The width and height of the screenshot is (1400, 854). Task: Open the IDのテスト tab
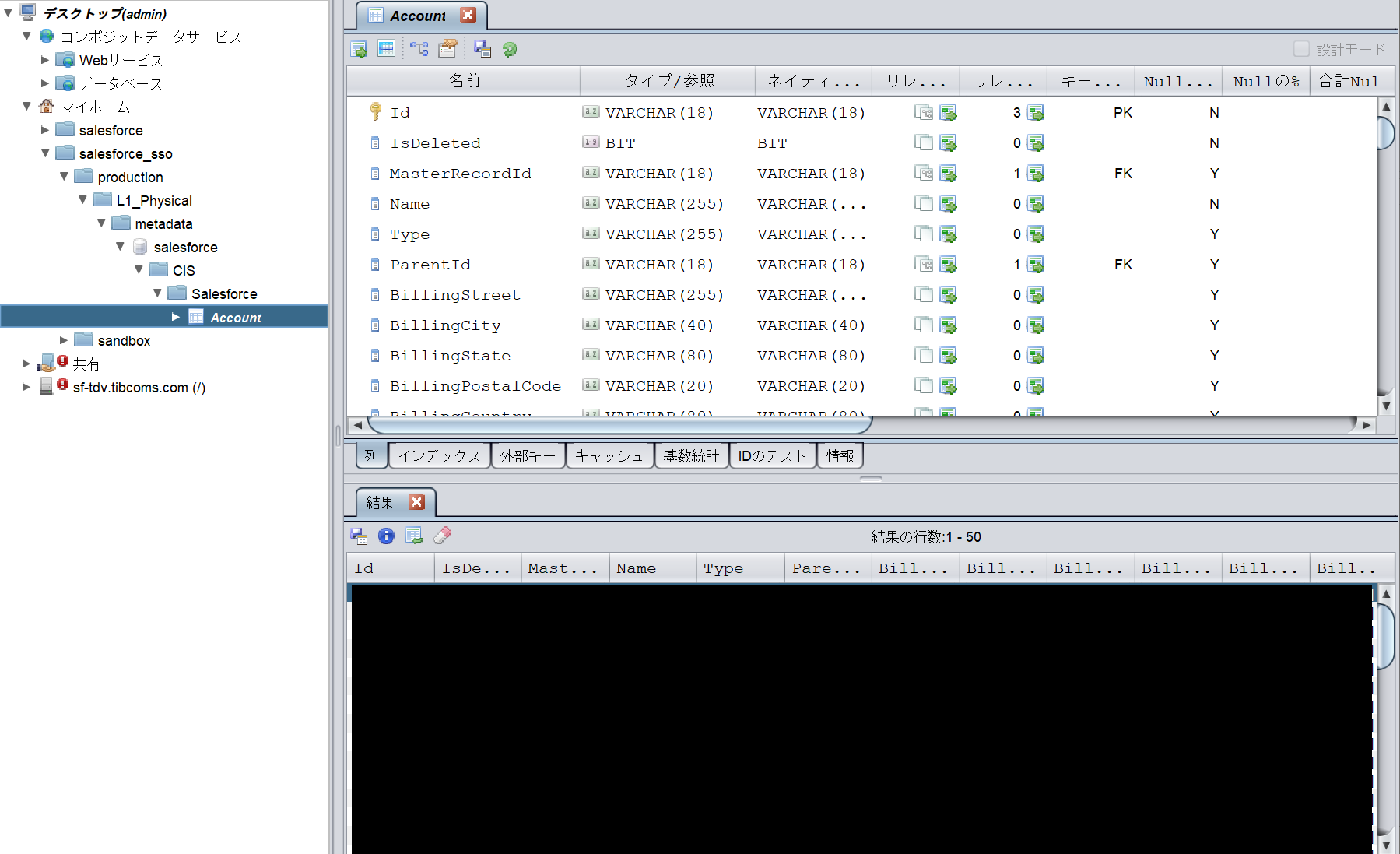coord(772,455)
